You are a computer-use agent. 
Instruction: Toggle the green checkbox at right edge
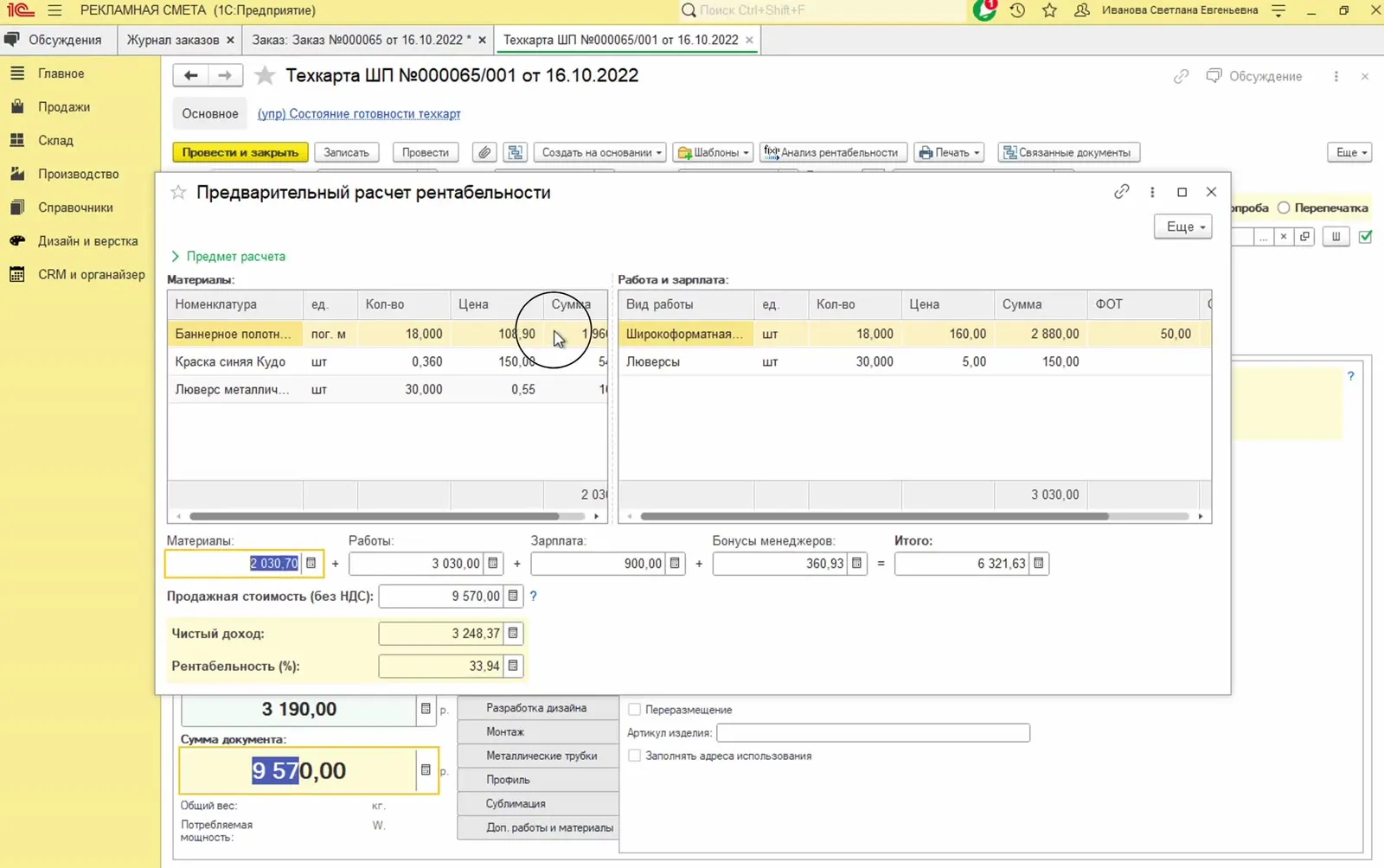pyautogui.click(x=1365, y=236)
